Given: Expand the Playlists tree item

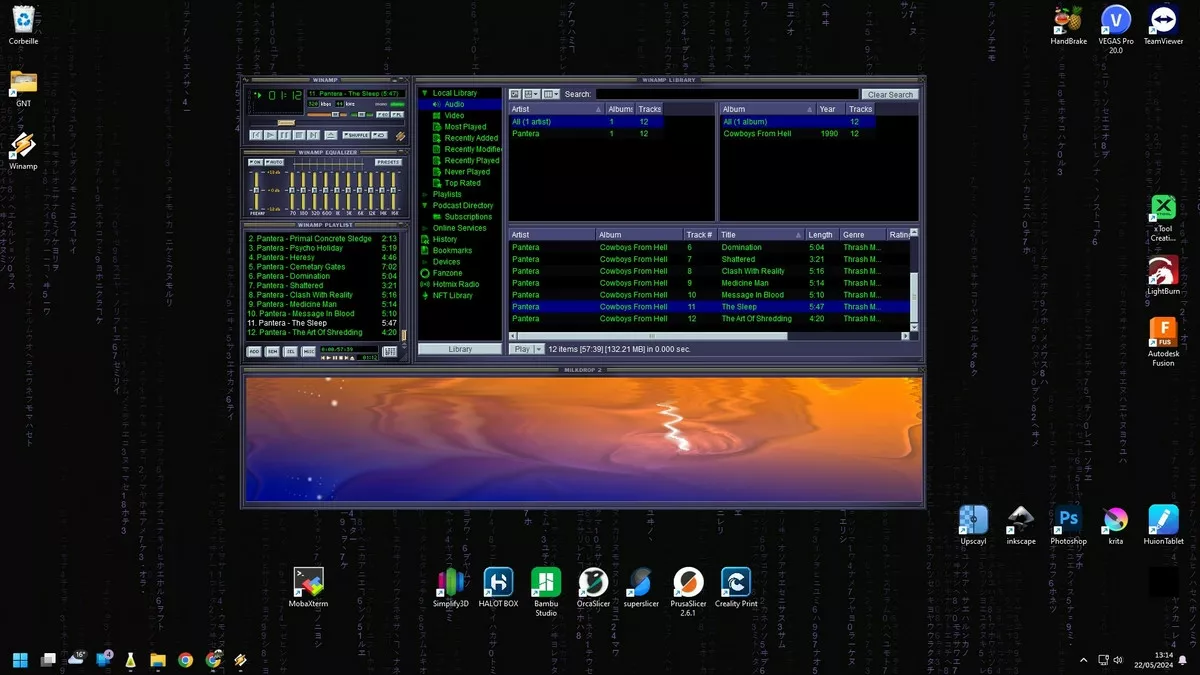Looking at the screenshot, I should pos(427,194).
